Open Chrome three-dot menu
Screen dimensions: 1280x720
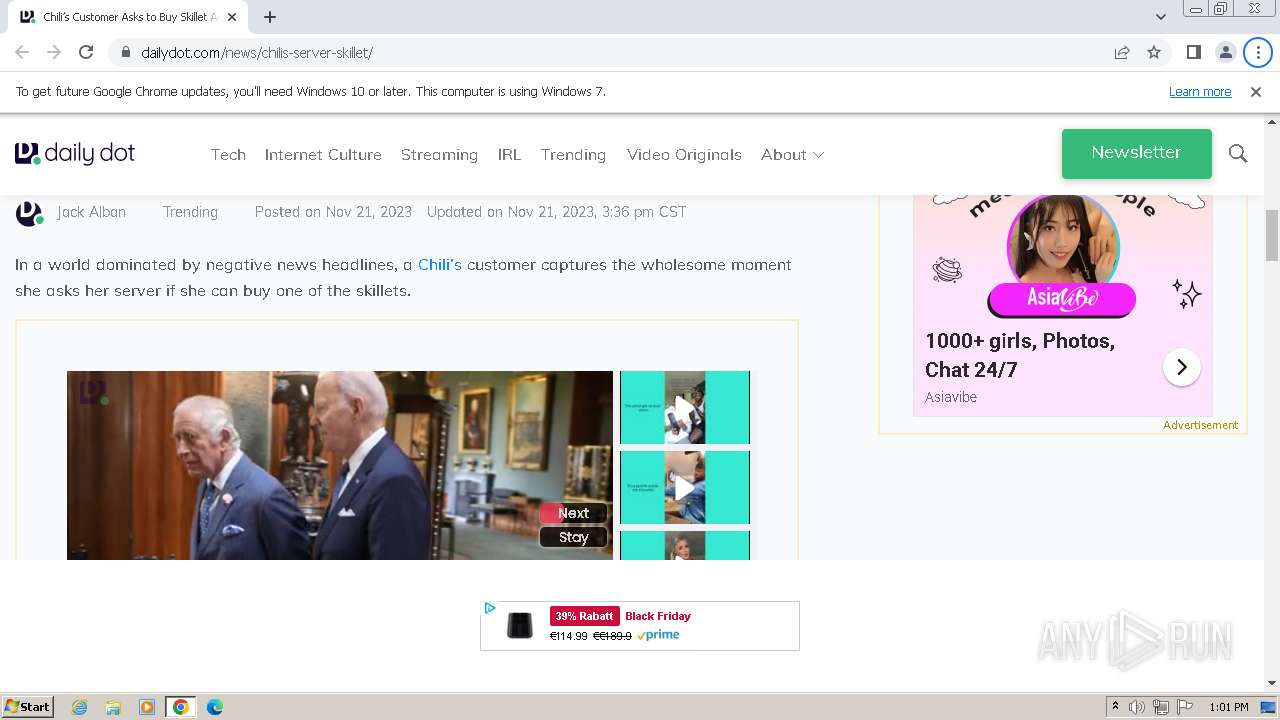[1258, 52]
